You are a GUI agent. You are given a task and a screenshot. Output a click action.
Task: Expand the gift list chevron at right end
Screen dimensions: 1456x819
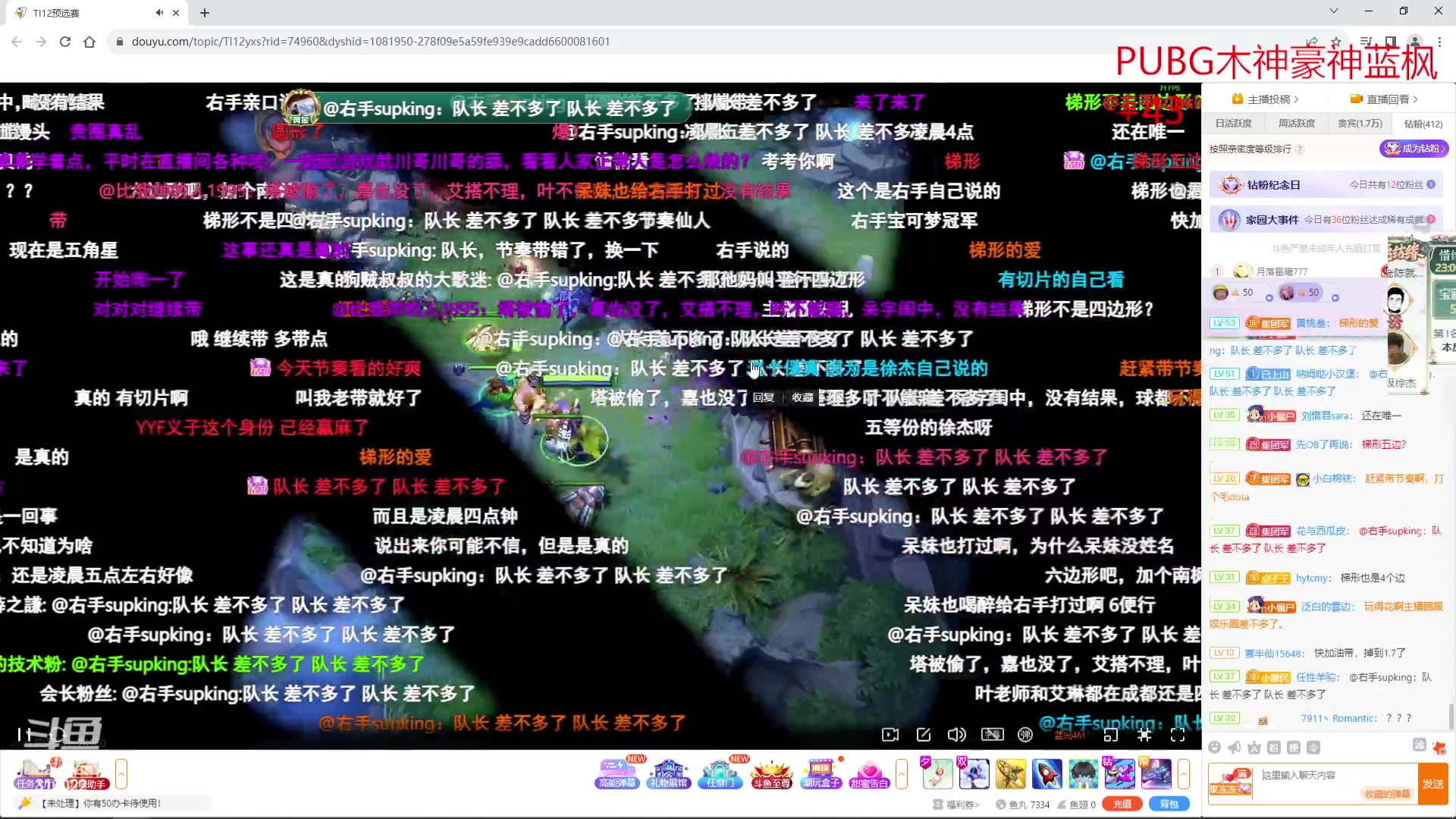[1184, 774]
